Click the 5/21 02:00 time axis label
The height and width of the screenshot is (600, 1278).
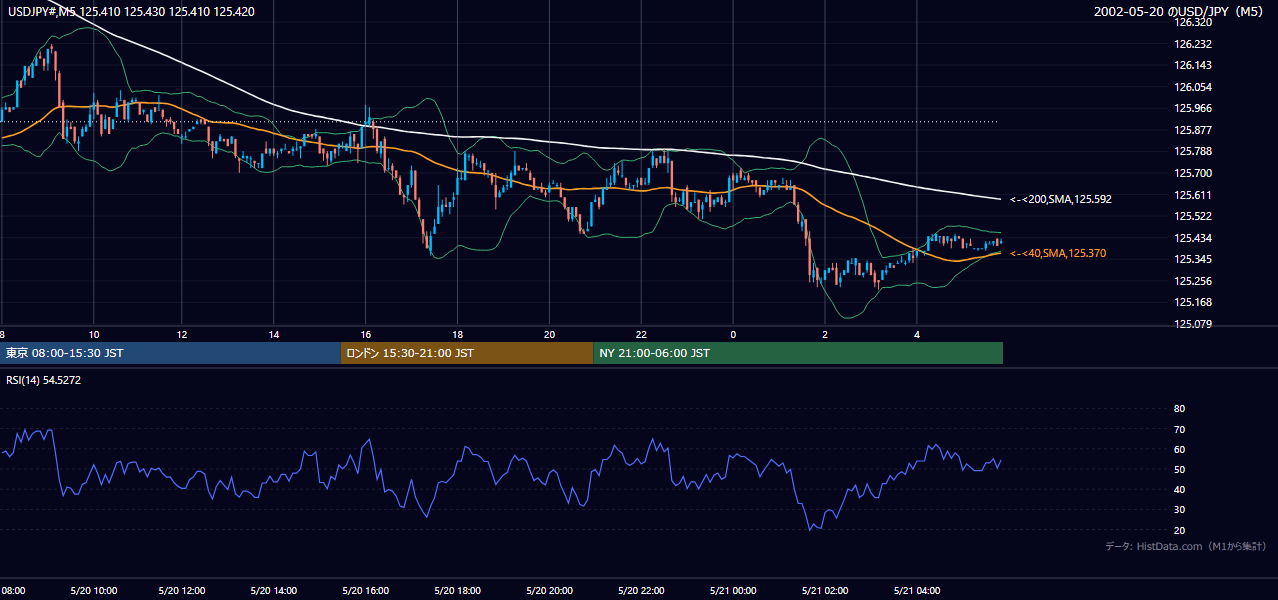point(825,591)
